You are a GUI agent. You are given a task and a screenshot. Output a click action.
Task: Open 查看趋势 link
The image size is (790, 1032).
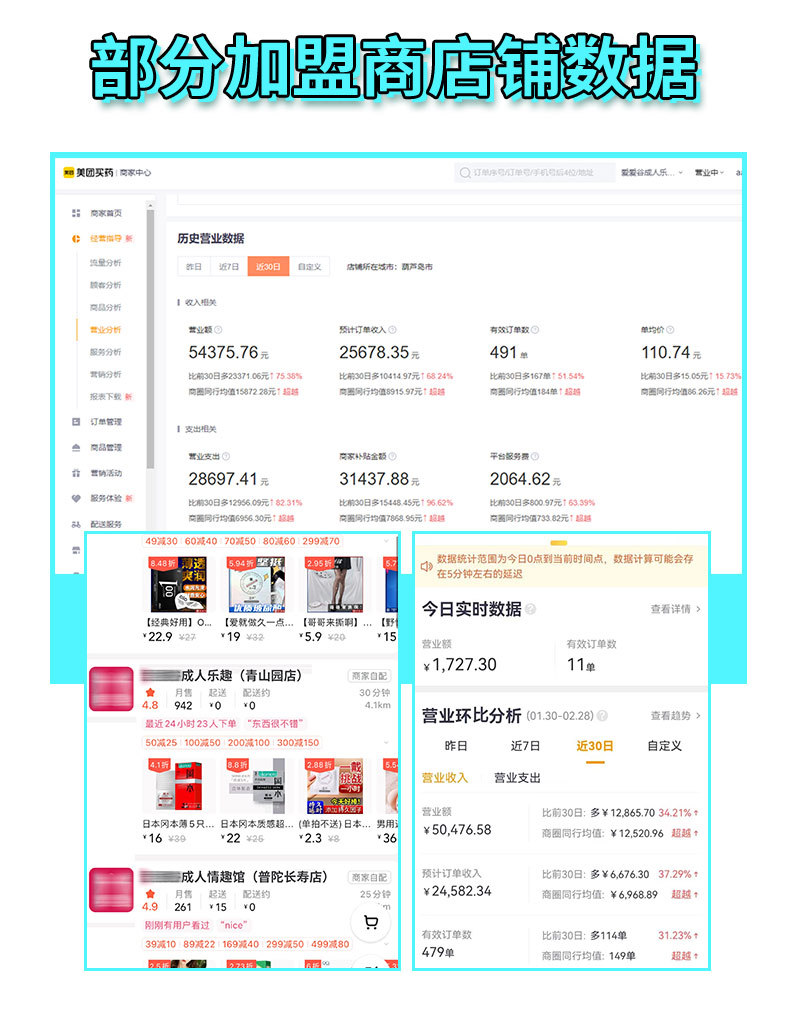675,715
